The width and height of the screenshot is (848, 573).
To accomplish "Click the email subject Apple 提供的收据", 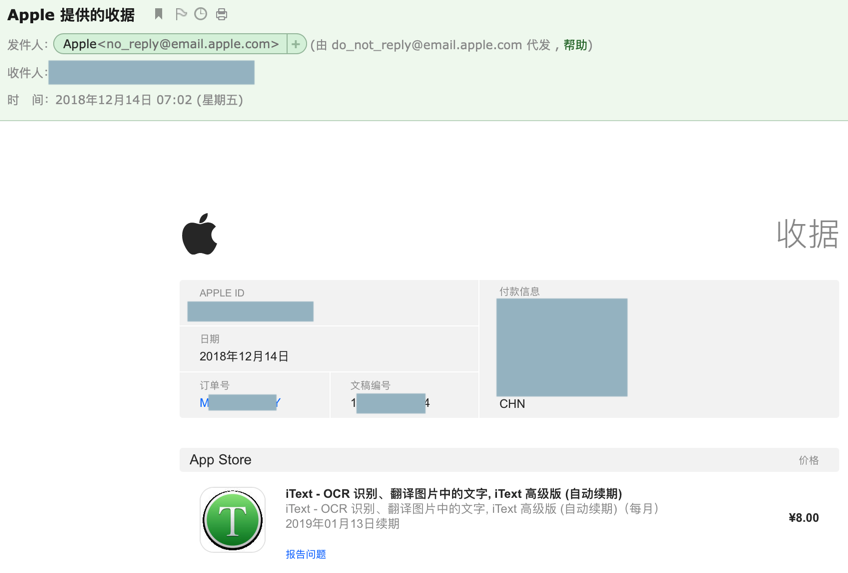I will (71, 15).
